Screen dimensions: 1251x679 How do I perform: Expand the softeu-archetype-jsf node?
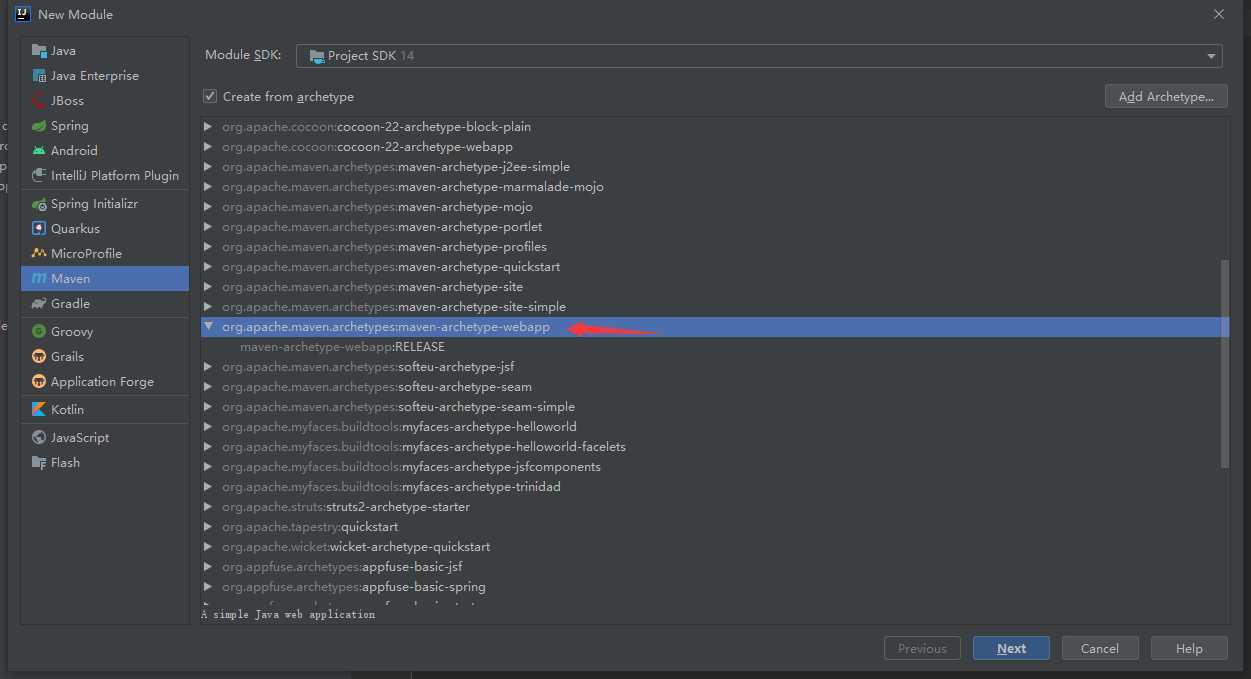pos(208,367)
